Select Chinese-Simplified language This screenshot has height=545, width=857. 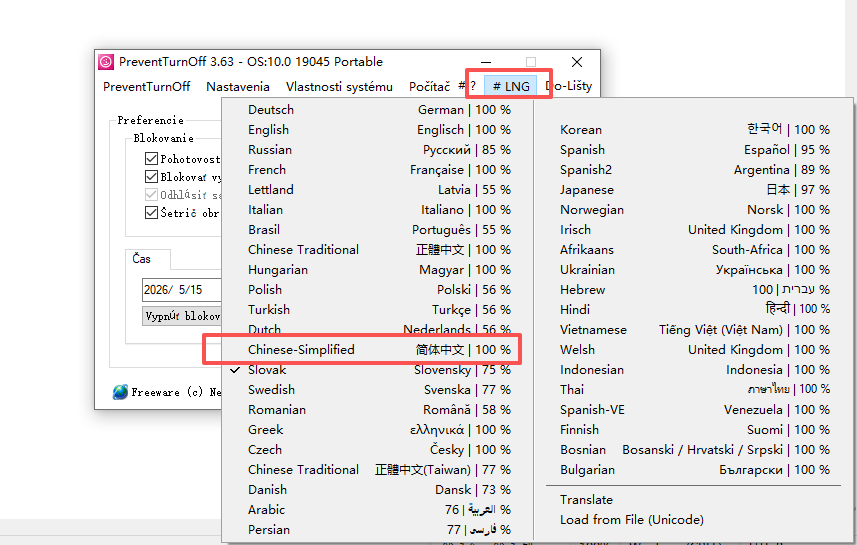pos(377,349)
